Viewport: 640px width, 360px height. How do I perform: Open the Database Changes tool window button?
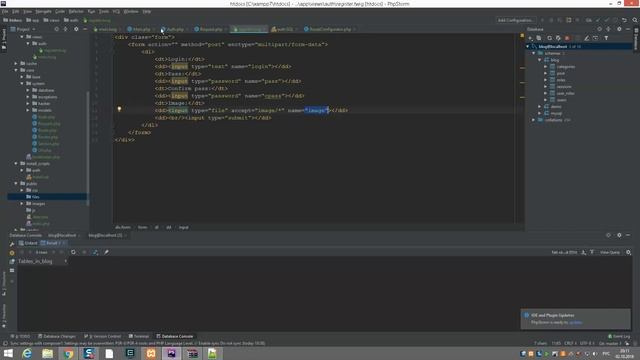coord(57,336)
